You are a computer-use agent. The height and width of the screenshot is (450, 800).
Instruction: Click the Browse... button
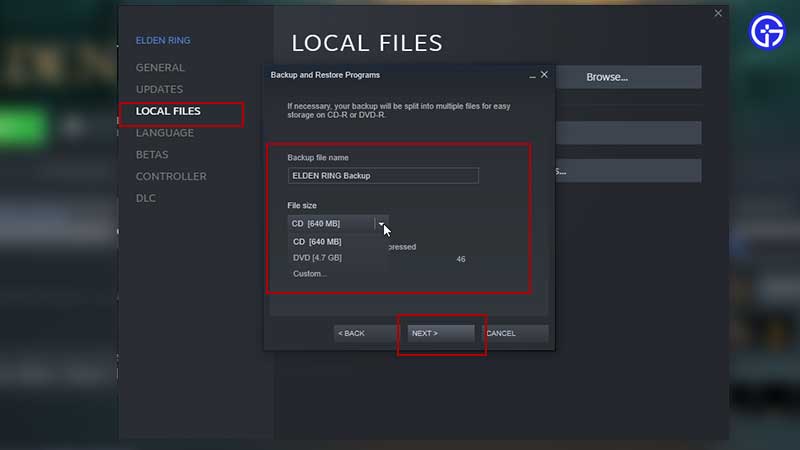pyautogui.click(x=628, y=77)
